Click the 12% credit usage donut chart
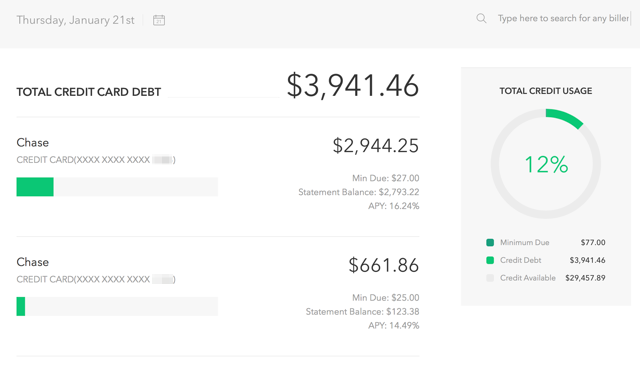Viewport: 640px width, 370px height. [x=546, y=164]
